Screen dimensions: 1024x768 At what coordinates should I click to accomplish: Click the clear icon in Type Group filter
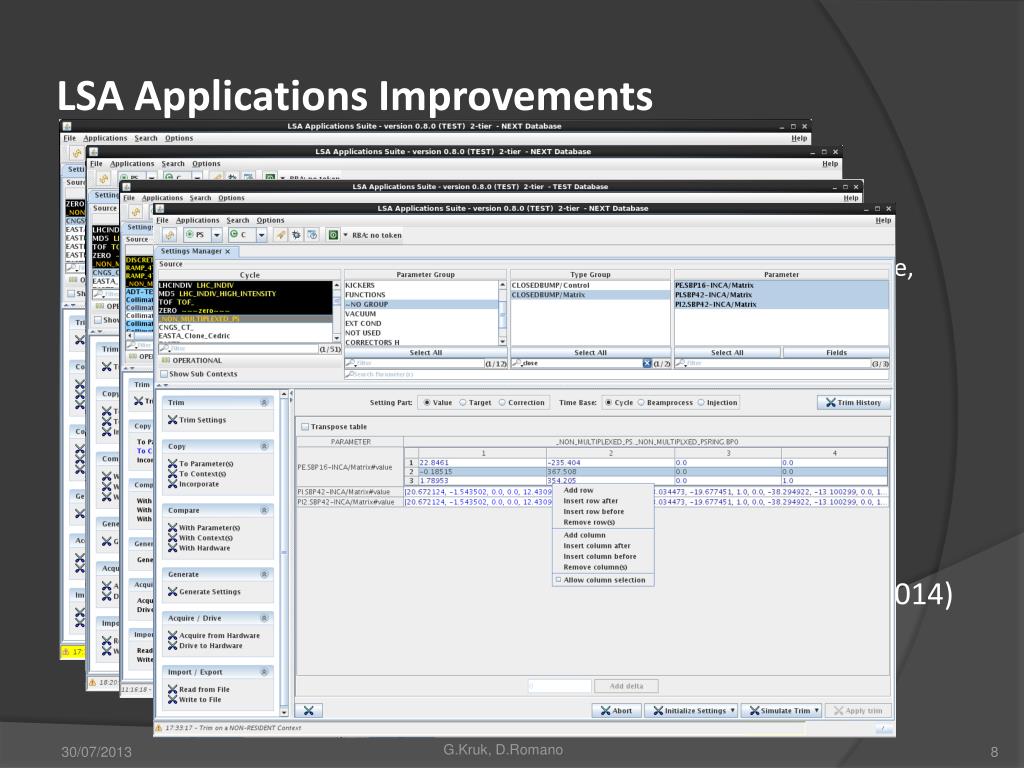point(647,363)
